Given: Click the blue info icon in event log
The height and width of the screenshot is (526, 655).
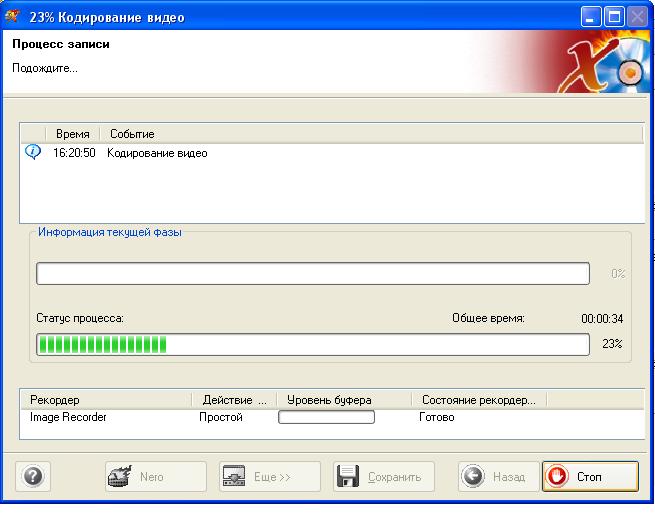Looking at the screenshot, I should click(x=33, y=152).
